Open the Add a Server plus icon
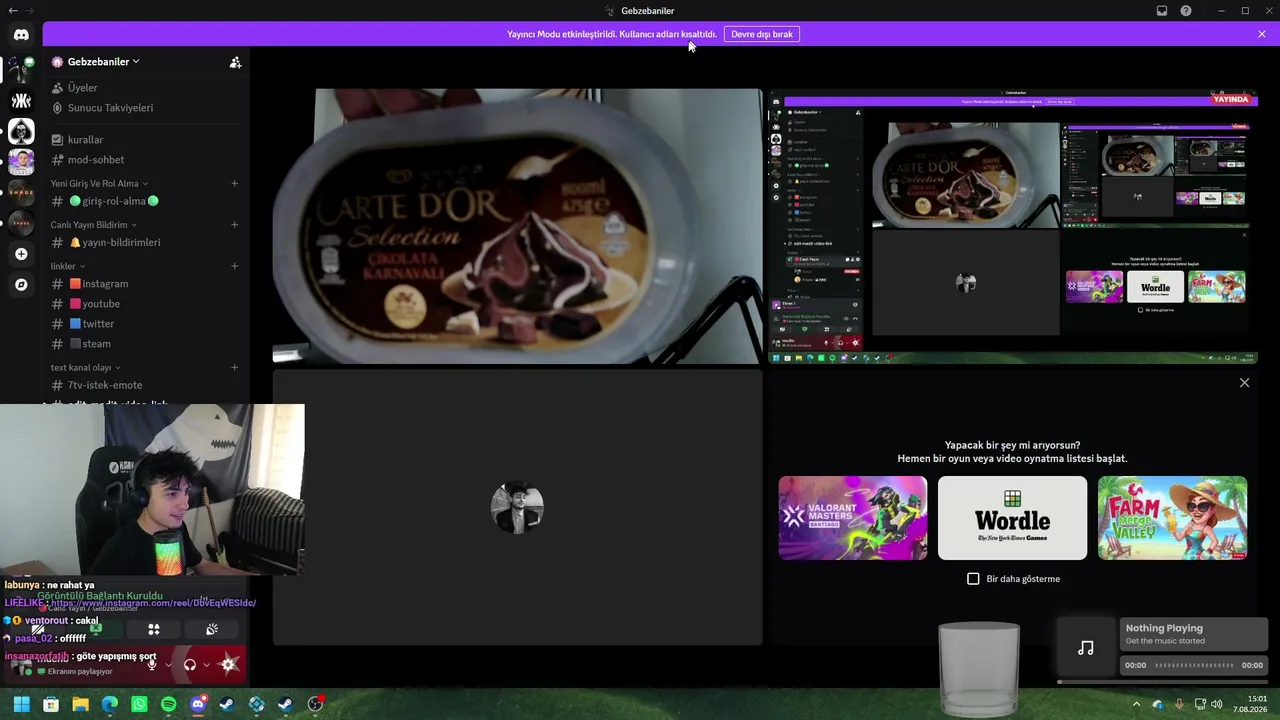 tap(21, 254)
